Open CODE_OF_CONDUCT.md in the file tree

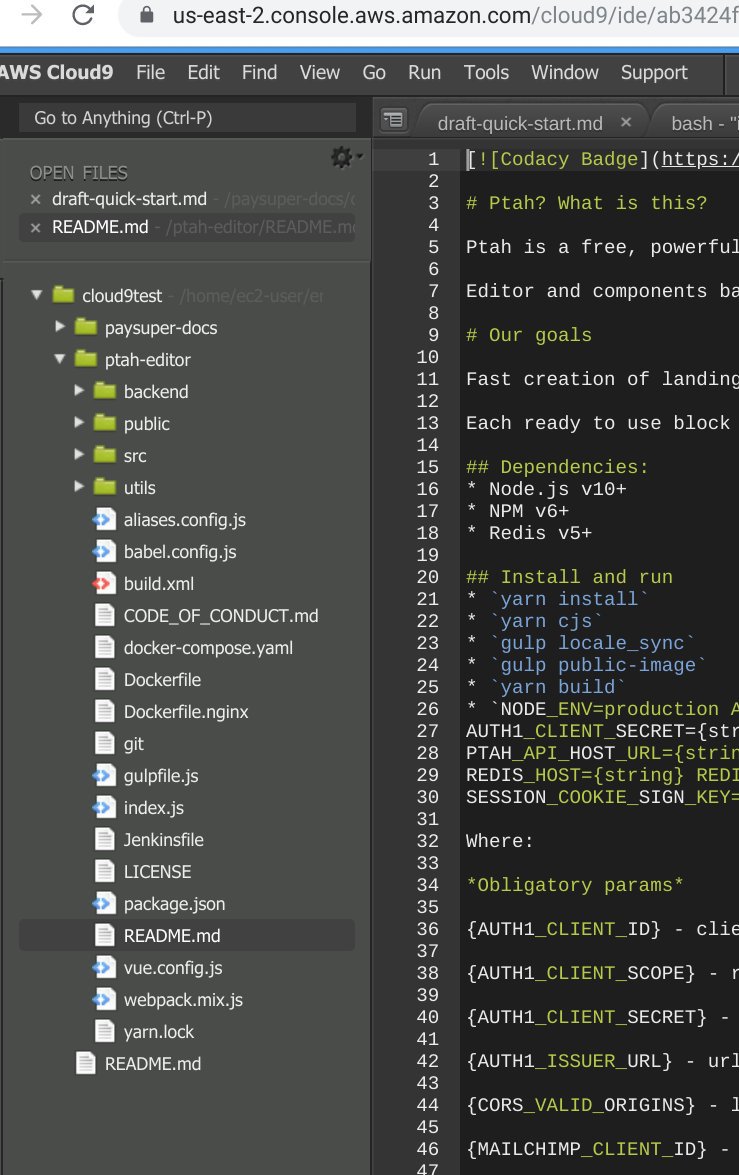221,616
